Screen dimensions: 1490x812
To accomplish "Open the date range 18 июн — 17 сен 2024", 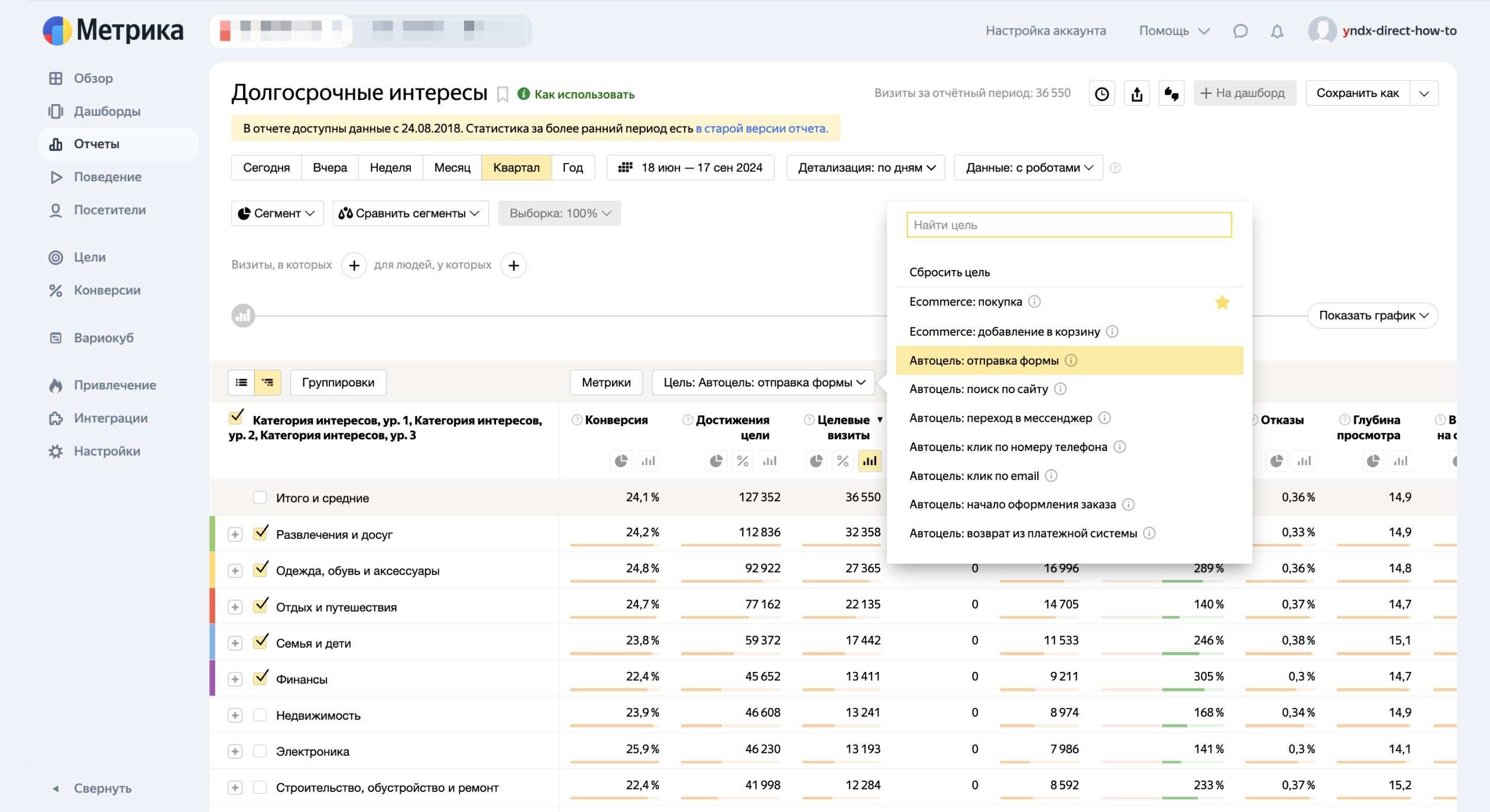I will click(x=691, y=168).
